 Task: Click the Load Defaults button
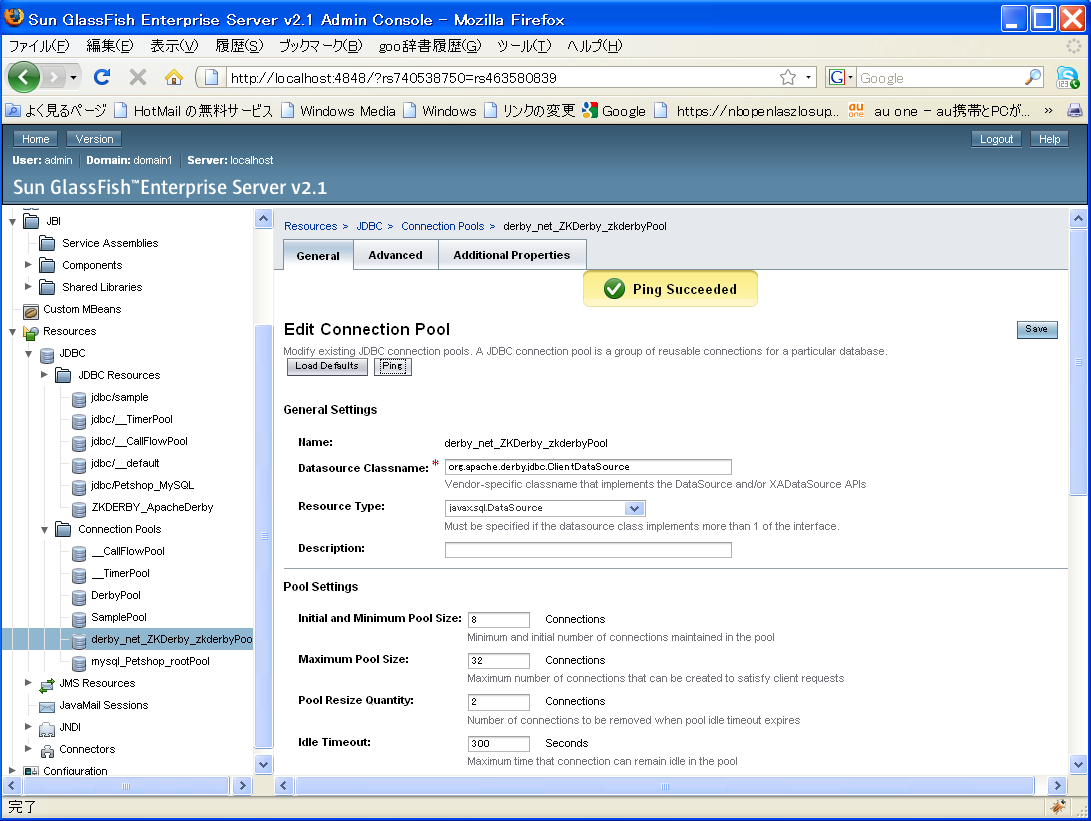point(327,366)
